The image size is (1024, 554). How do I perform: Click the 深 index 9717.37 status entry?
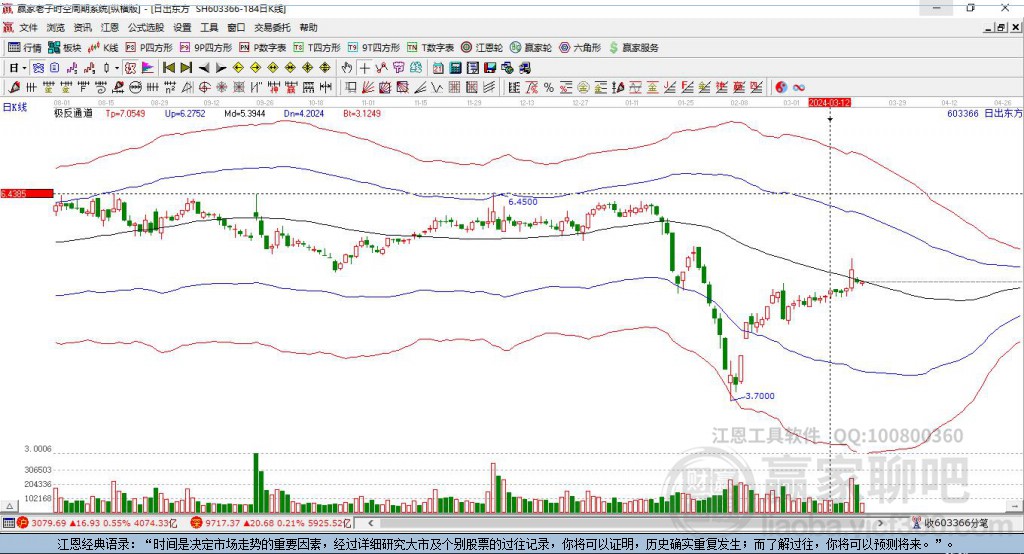click(x=271, y=523)
